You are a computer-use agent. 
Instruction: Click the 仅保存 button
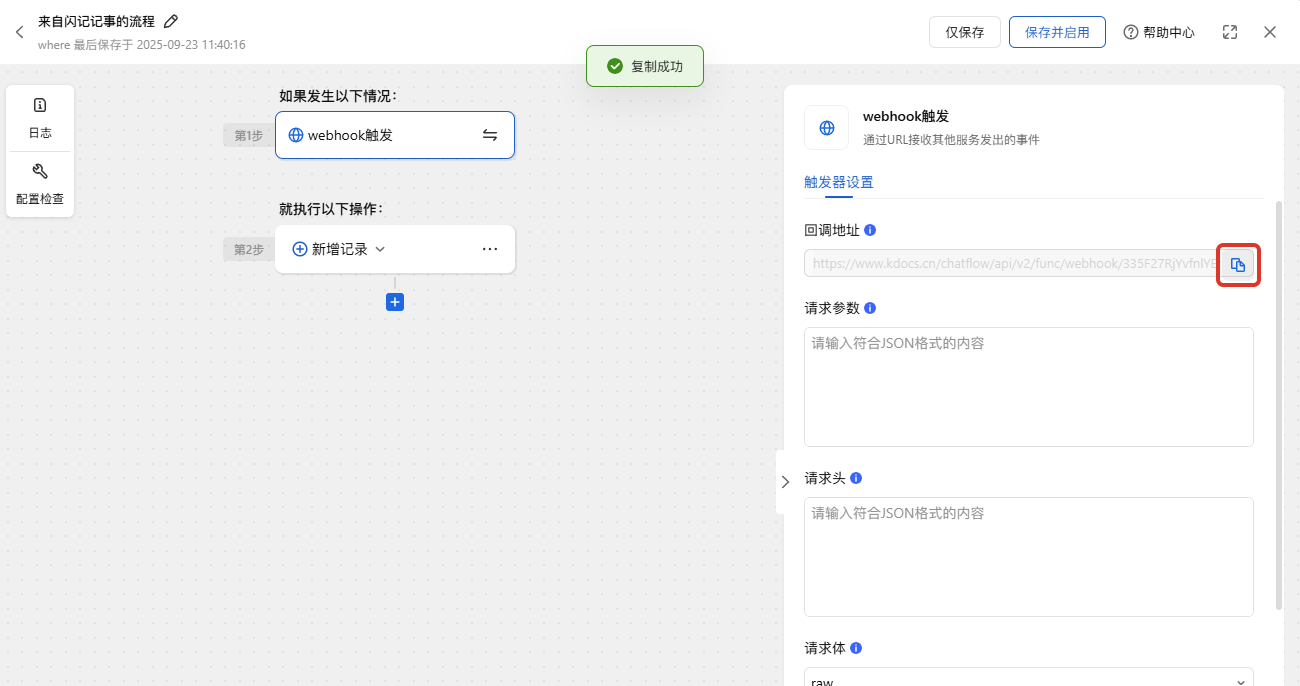pyautogui.click(x=964, y=31)
